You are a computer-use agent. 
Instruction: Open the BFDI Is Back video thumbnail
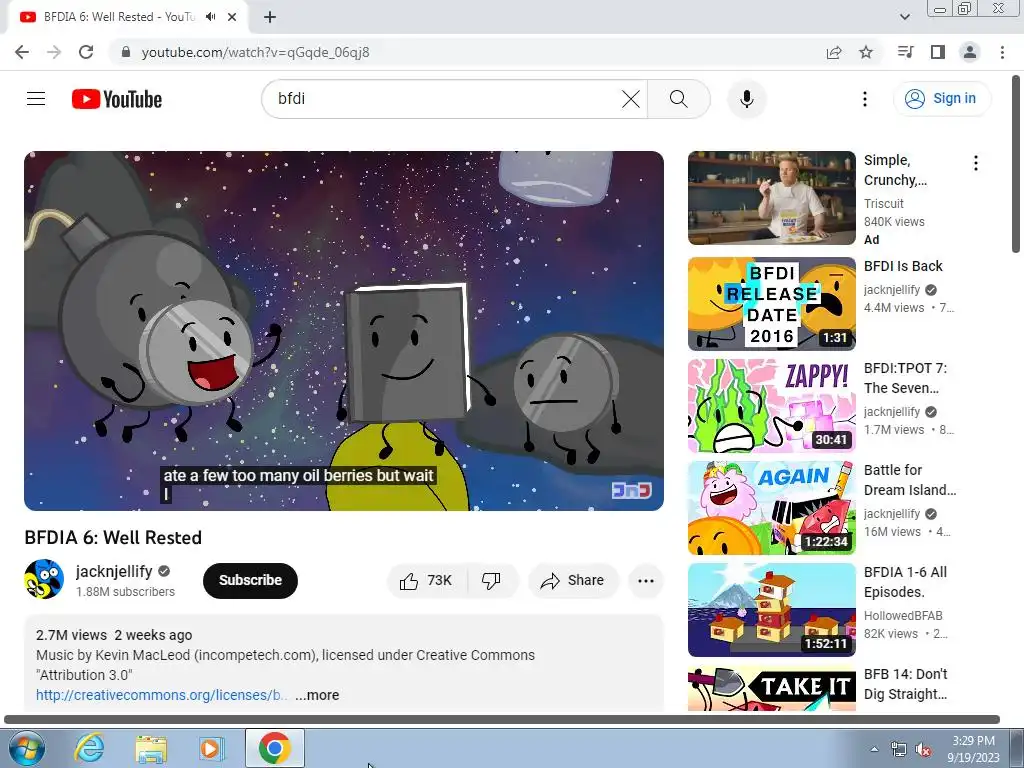pyautogui.click(x=771, y=304)
